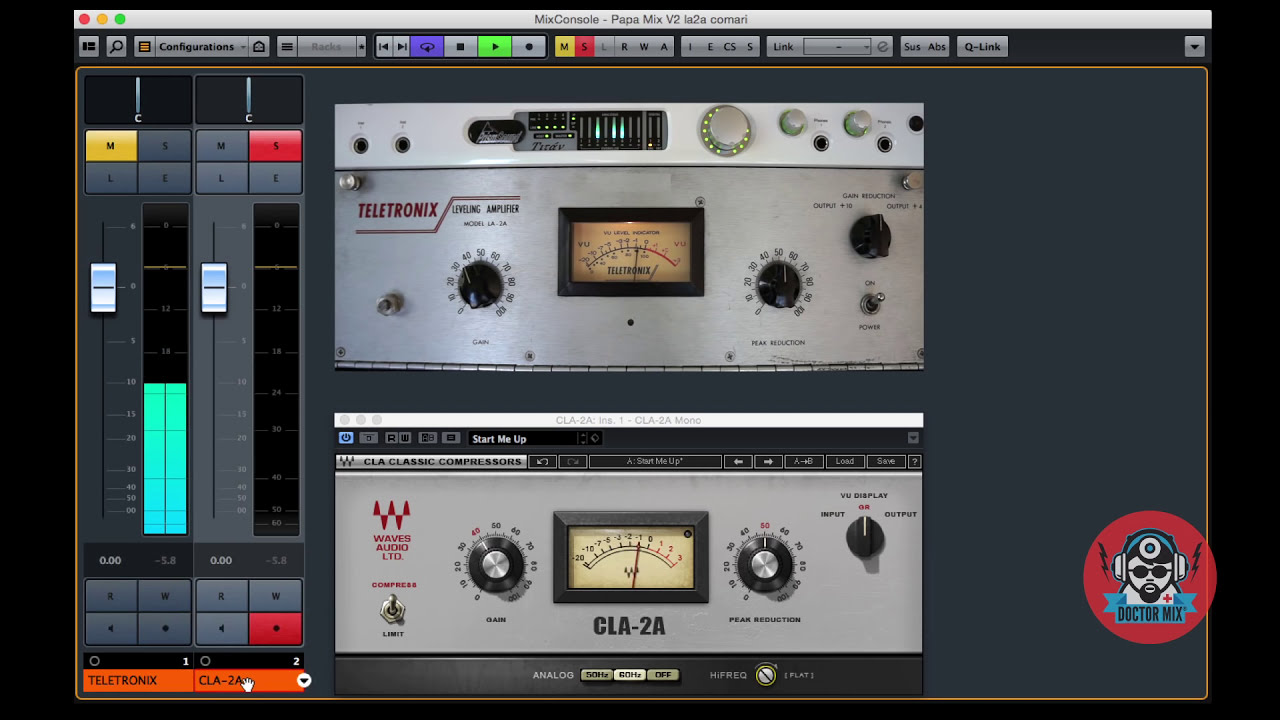The image size is (1280, 720).
Task: Enable Read automation on TELETRONIX channel
Action: pyautogui.click(x=110, y=596)
